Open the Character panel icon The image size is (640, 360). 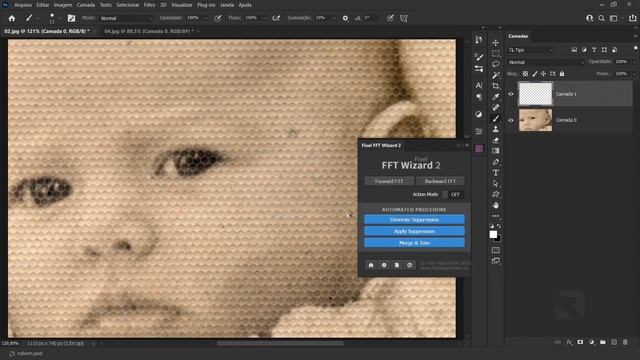point(479,85)
